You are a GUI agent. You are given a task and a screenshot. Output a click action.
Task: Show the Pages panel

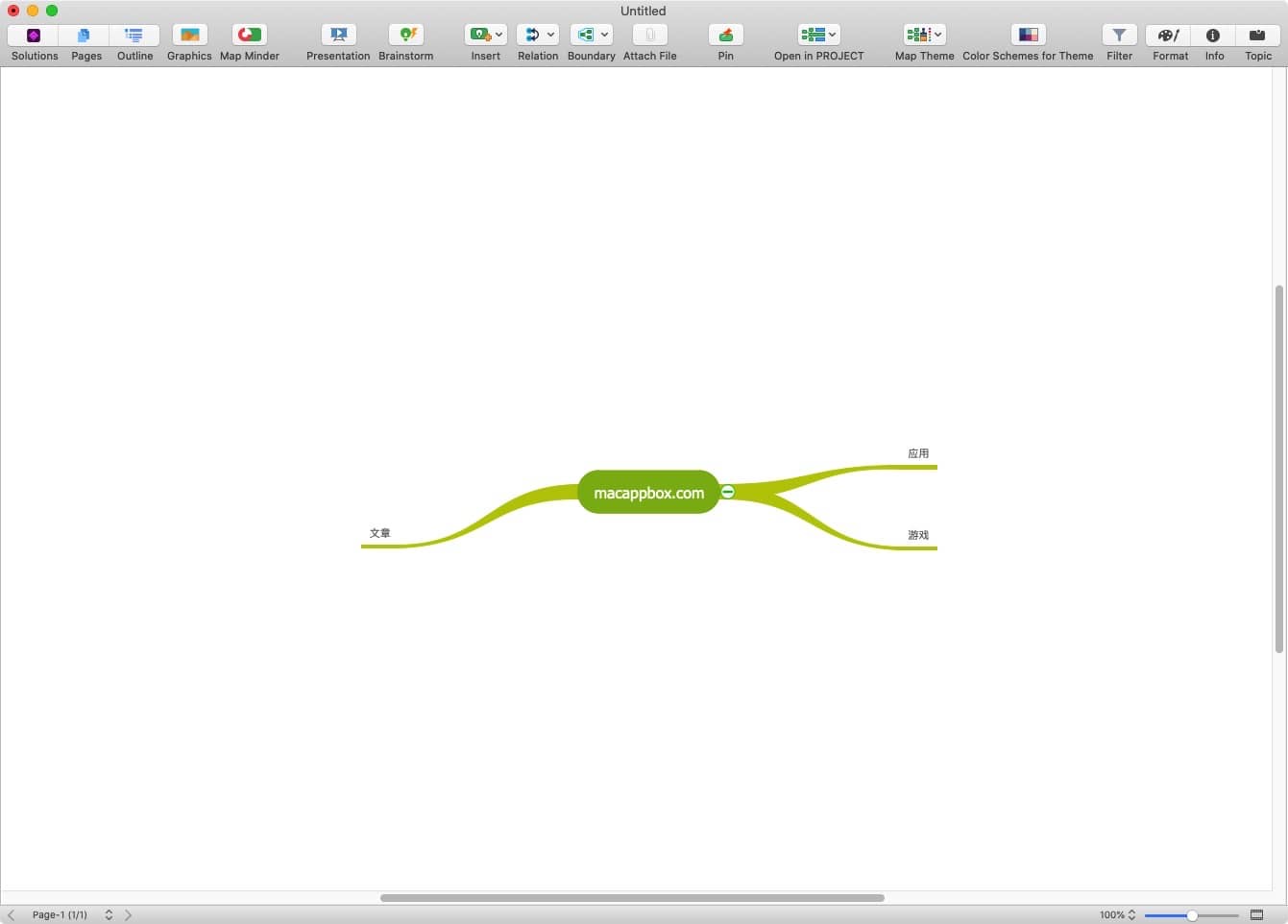pos(85,36)
